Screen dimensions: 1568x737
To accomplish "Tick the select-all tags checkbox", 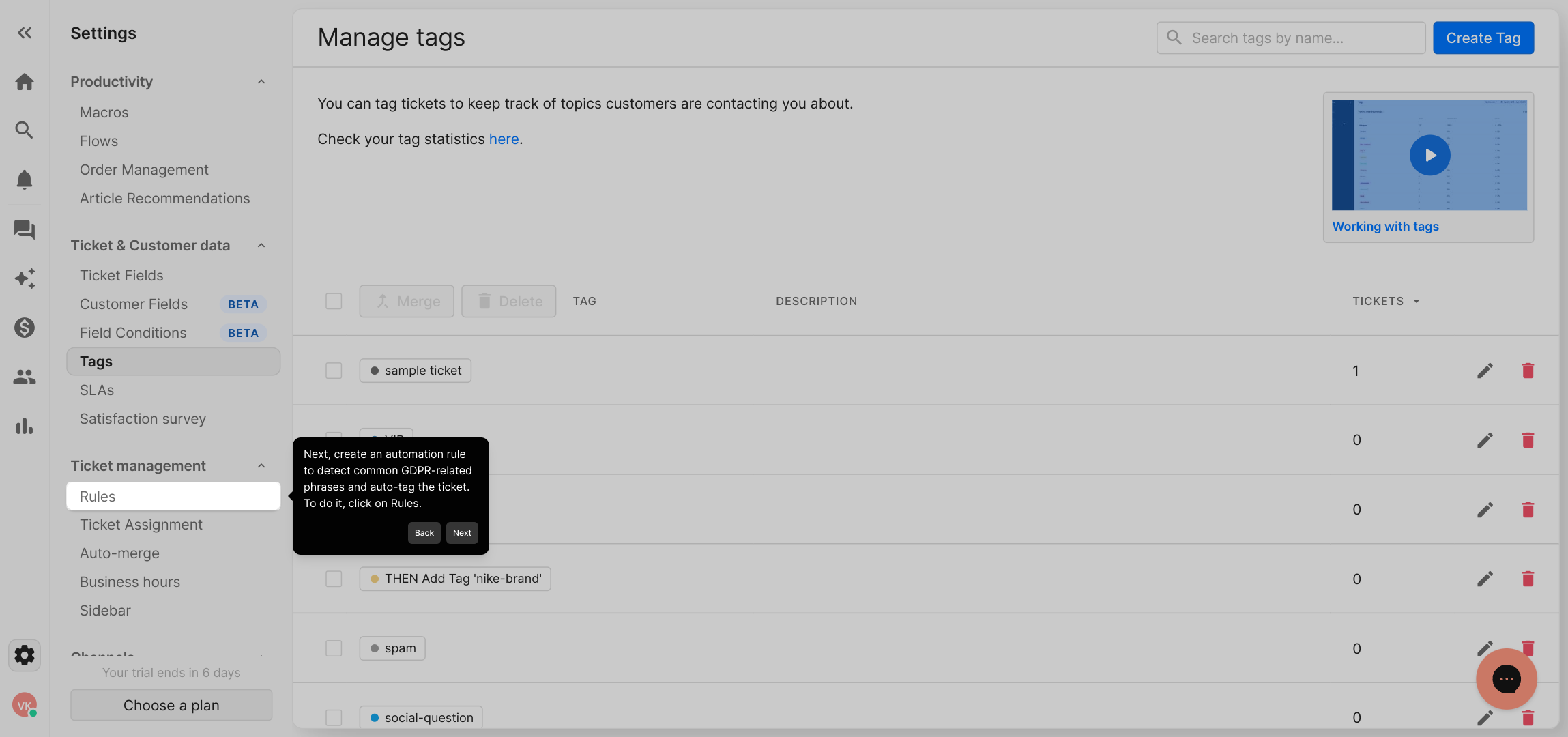I will 334,301.
